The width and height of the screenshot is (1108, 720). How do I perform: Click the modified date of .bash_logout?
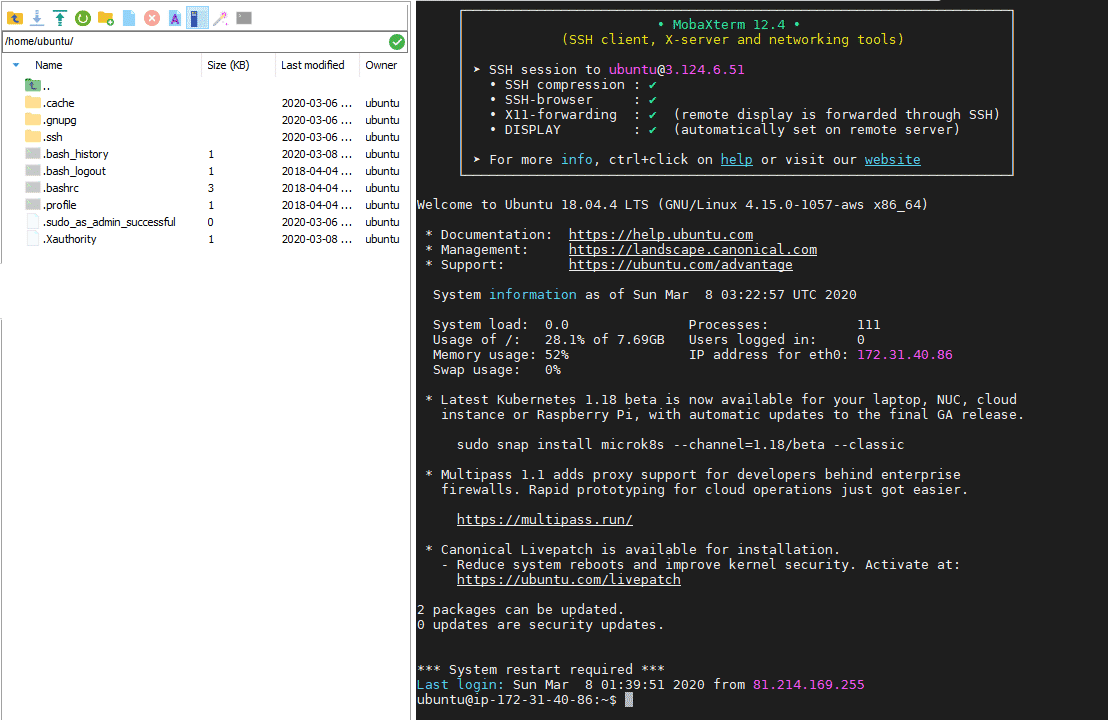(x=317, y=171)
